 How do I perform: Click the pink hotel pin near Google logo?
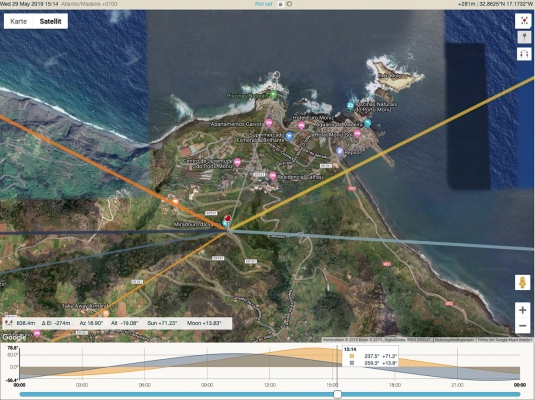point(37,333)
